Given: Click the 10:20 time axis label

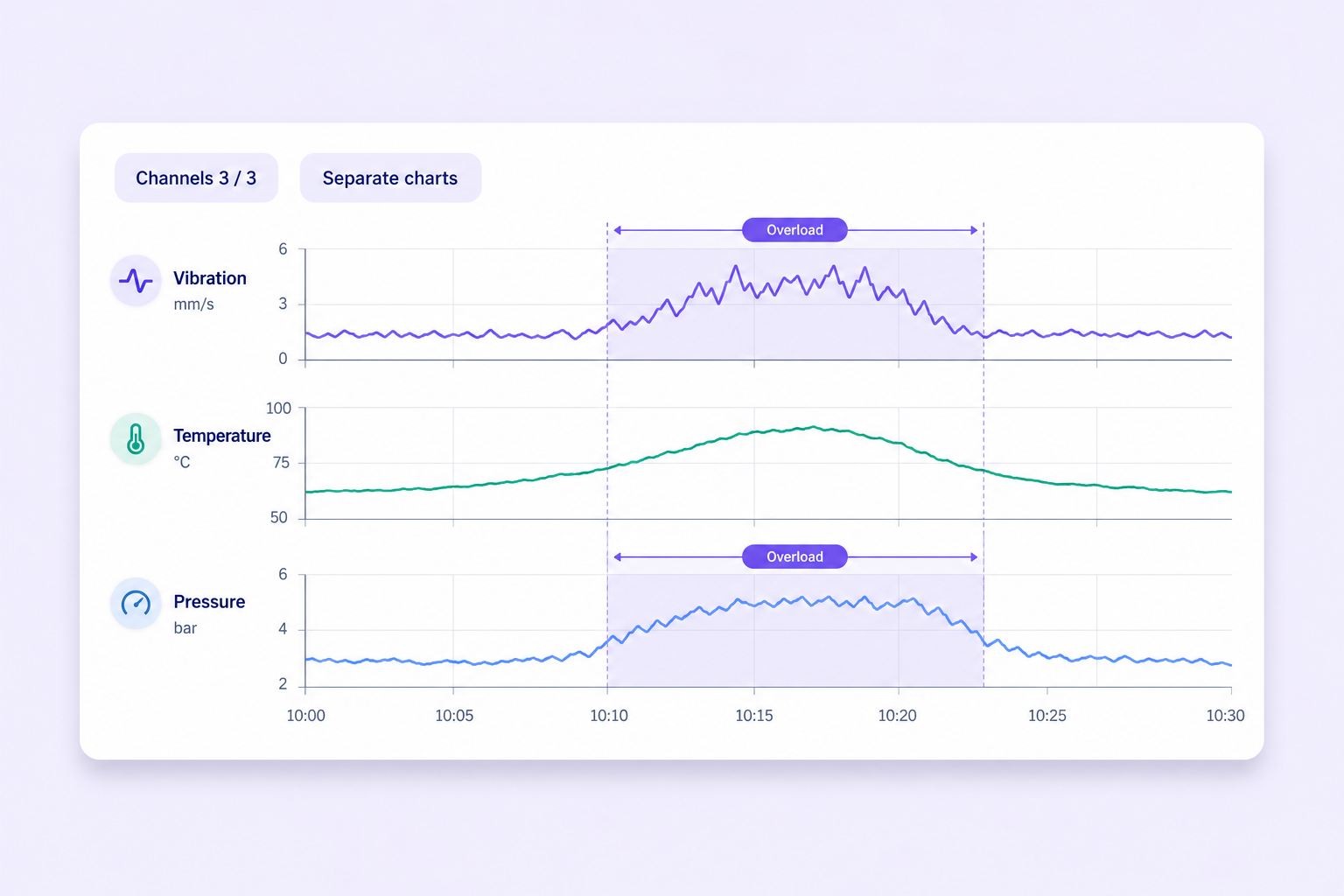Looking at the screenshot, I should tap(898, 716).
